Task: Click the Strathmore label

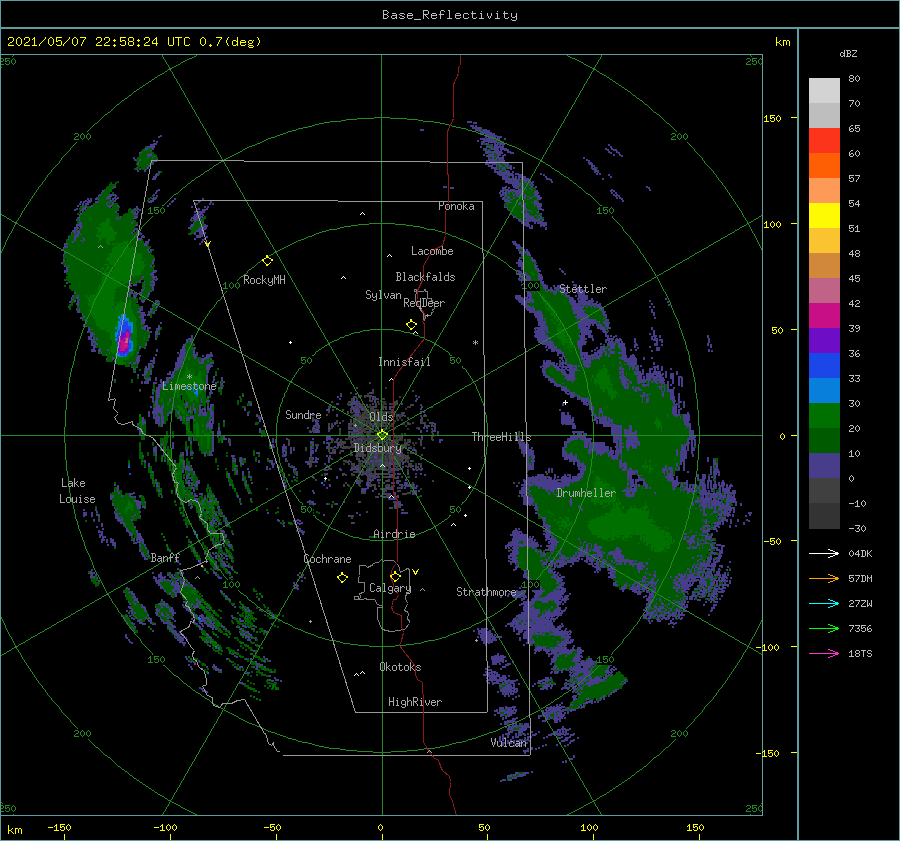Action: [486, 592]
